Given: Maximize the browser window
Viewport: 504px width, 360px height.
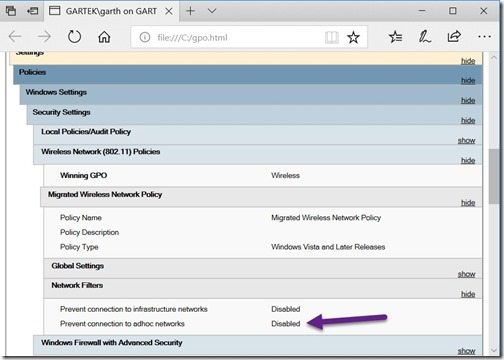Looking at the screenshot, I should (x=453, y=11).
